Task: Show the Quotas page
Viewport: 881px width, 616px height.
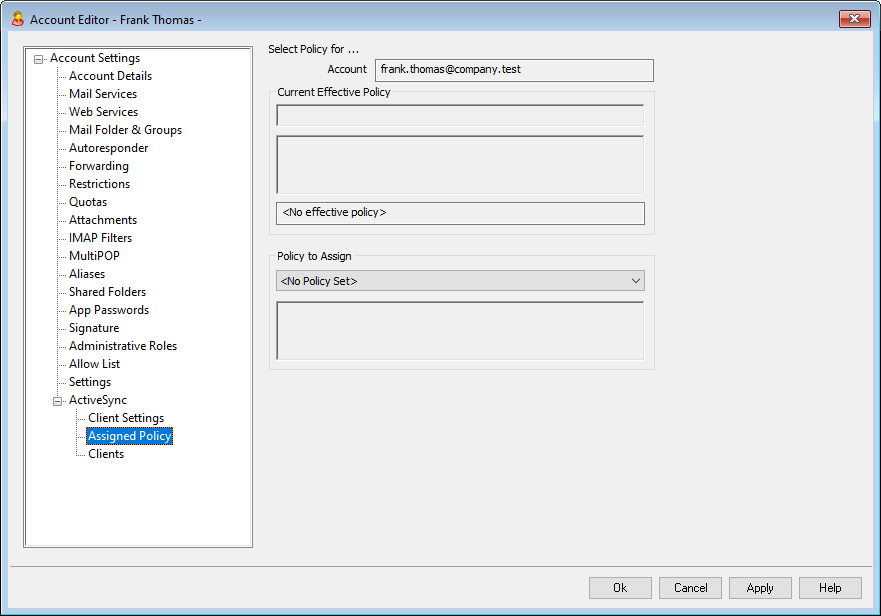Action: coord(88,202)
